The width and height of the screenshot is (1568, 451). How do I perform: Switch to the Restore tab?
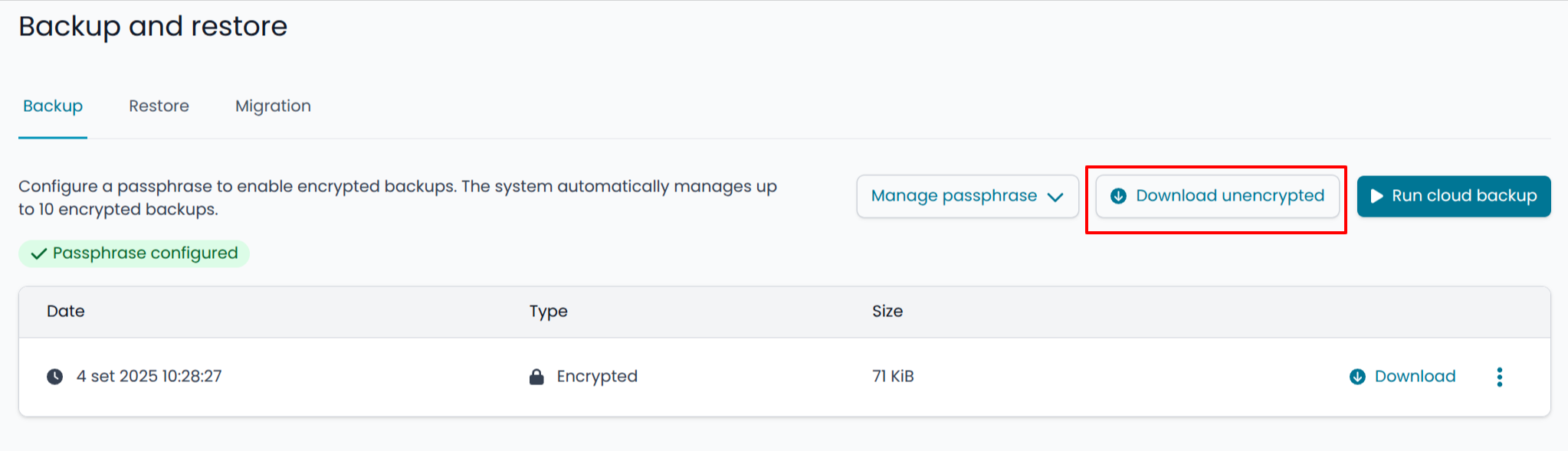coord(159,106)
